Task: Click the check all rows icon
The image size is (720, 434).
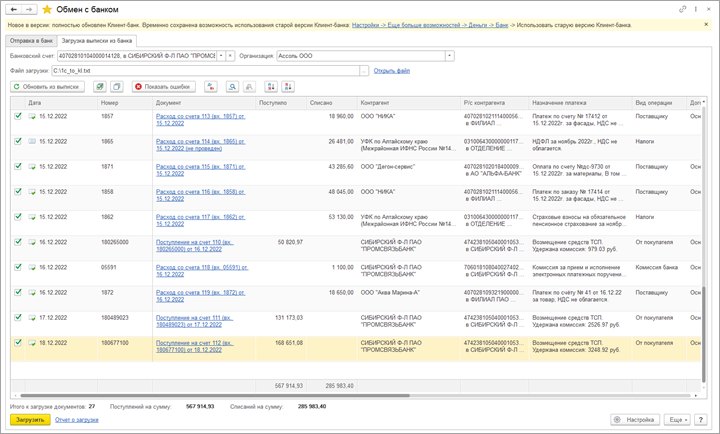Action: (101, 87)
